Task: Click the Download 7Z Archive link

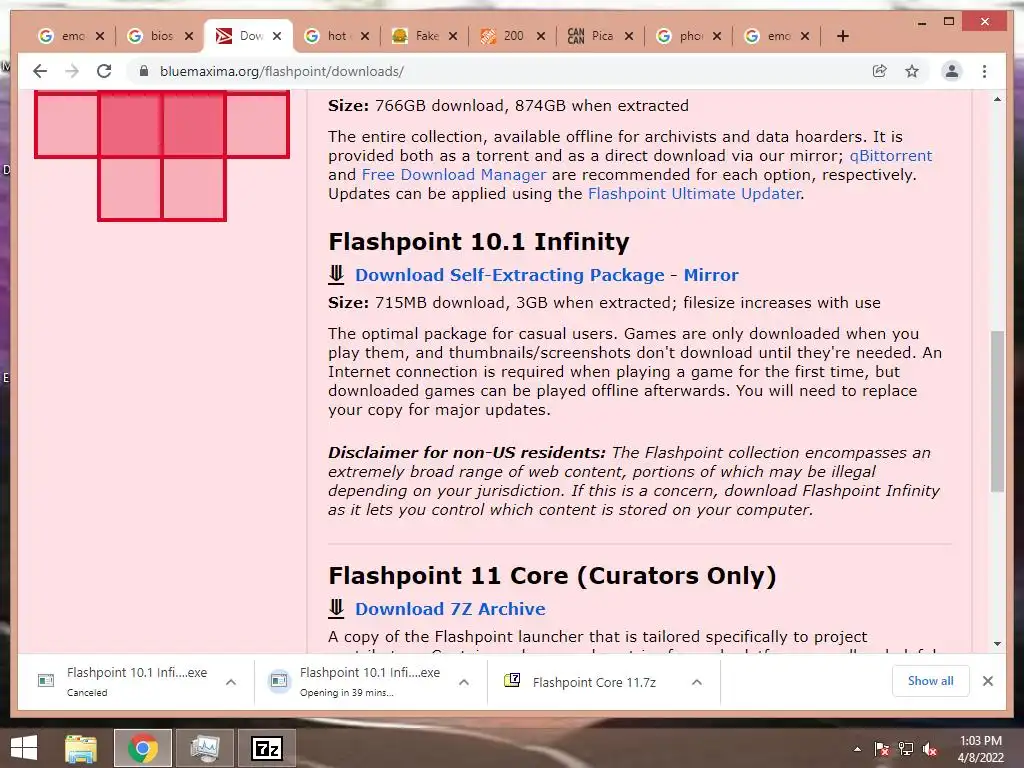Action: pos(450,609)
